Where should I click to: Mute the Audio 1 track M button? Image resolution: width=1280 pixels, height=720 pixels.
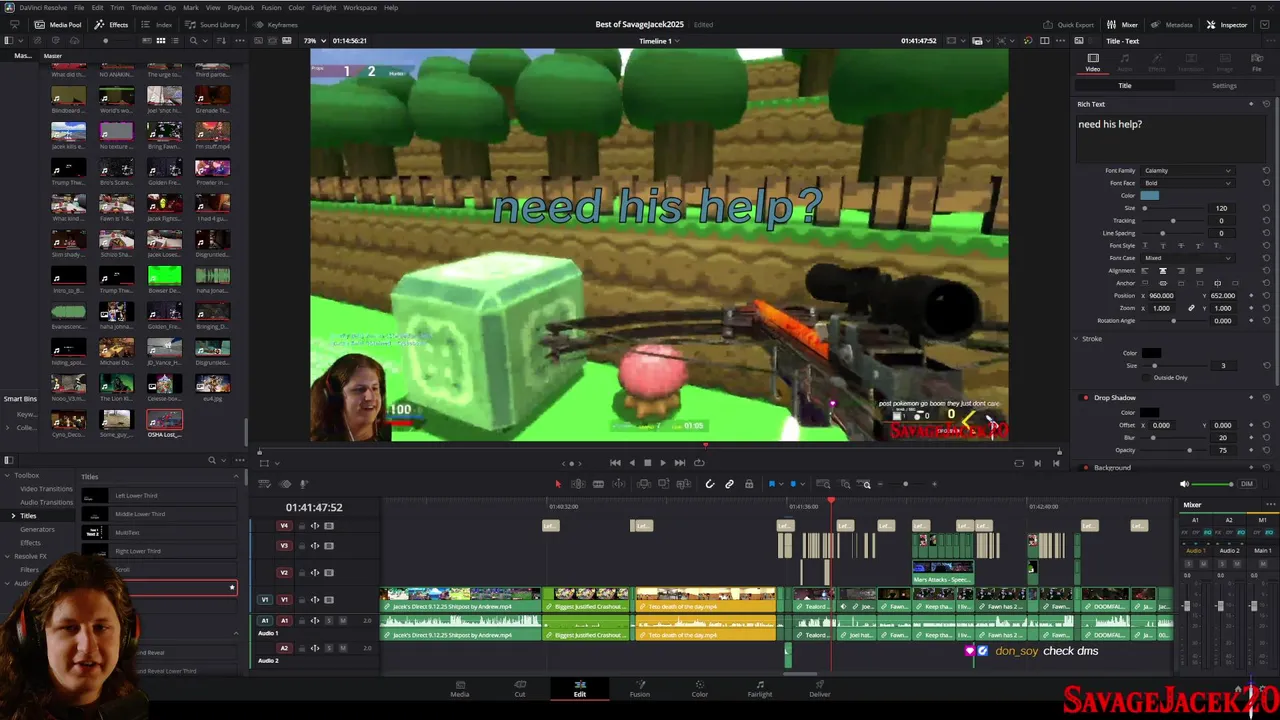point(343,621)
